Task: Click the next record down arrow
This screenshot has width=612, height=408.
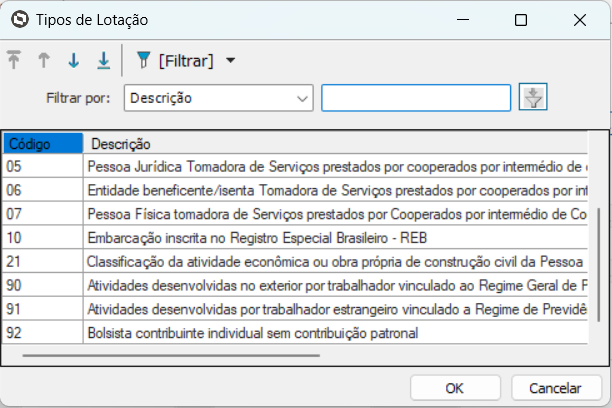Action: point(73,61)
